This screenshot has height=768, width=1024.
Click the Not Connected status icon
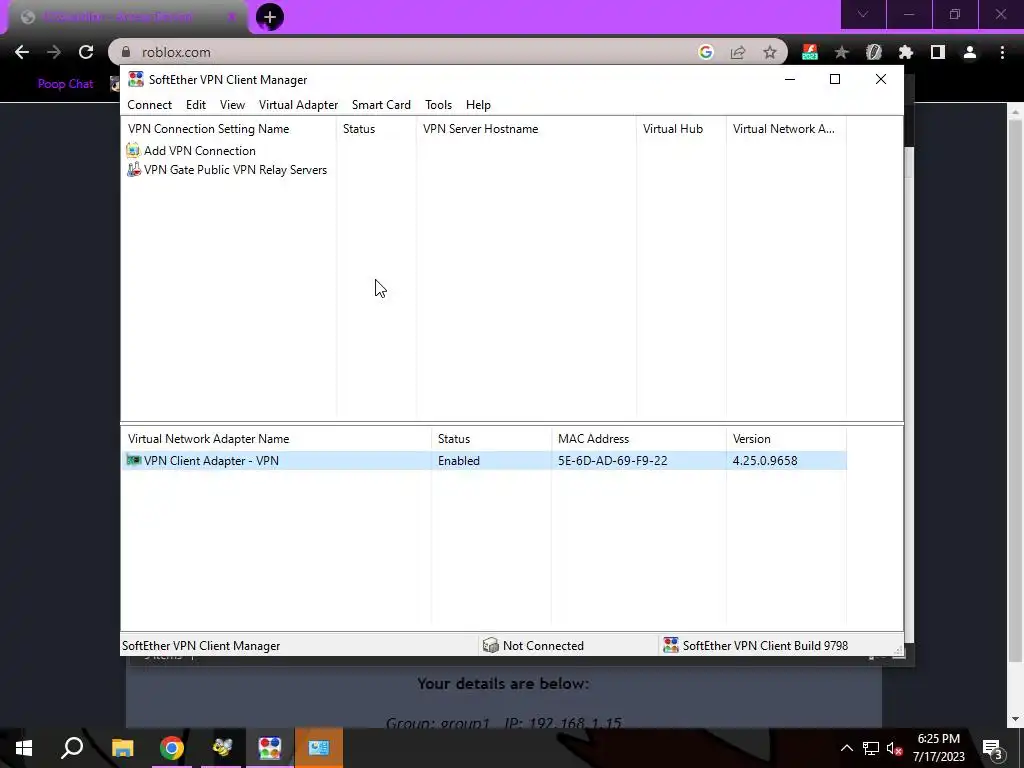coord(490,645)
